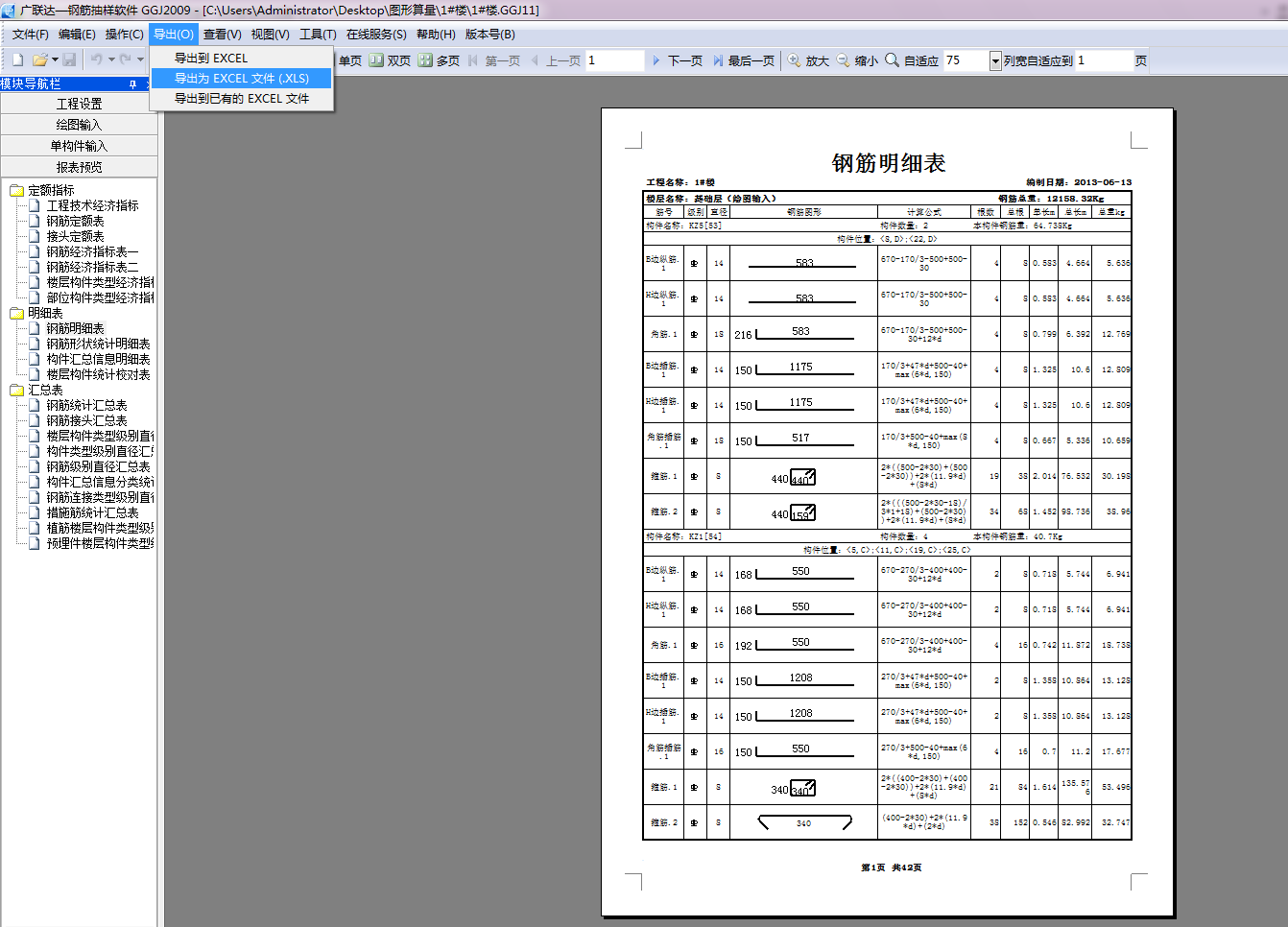1288x927 pixels.
Task: Open the 文件(F) menu
Action: click(30, 35)
